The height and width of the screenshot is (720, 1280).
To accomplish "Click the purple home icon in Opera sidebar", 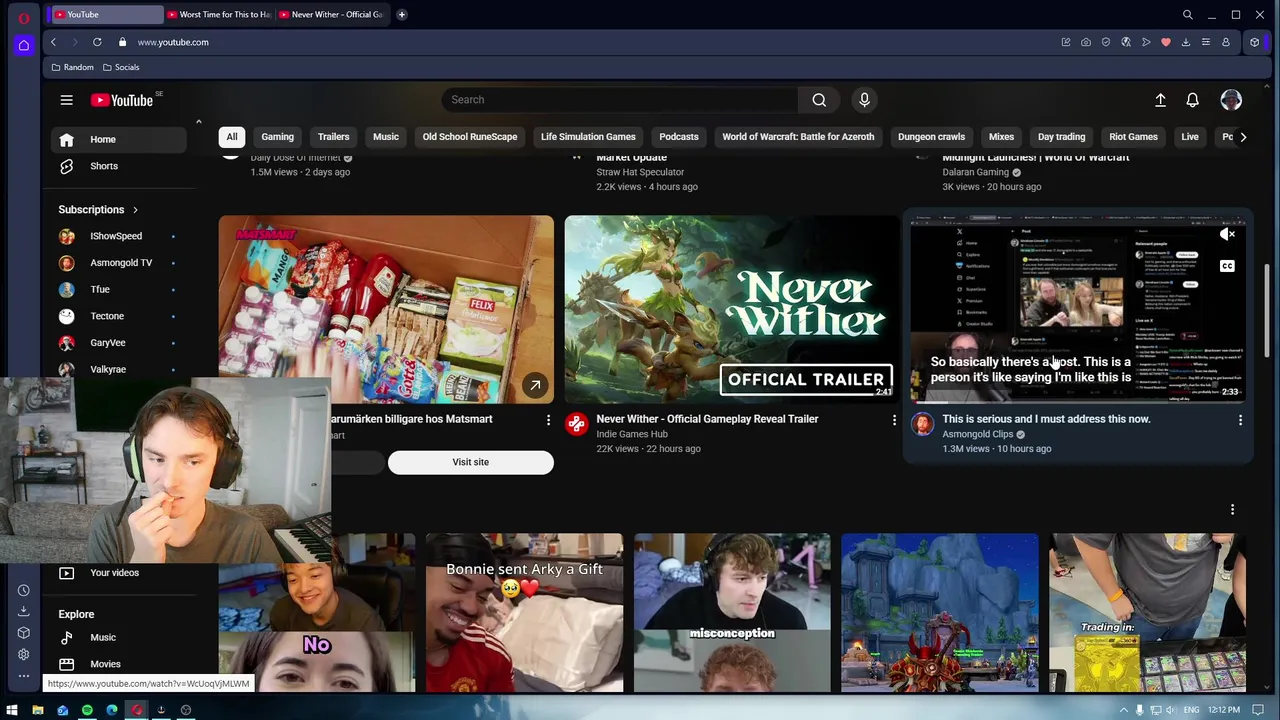I will coord(24,45).
